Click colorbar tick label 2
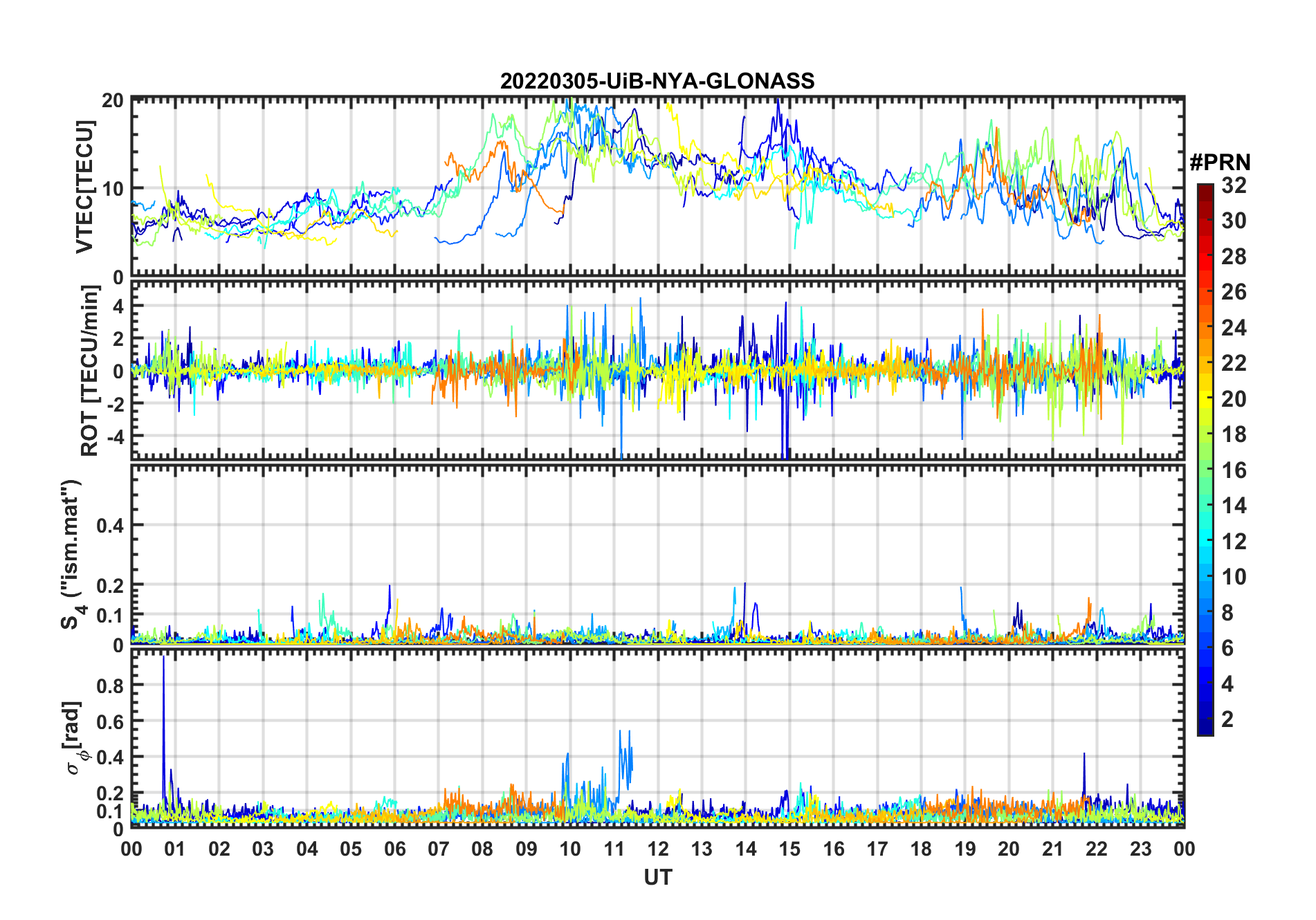The height and width of the screenshot is (920, 1316). click(1227, 719)
